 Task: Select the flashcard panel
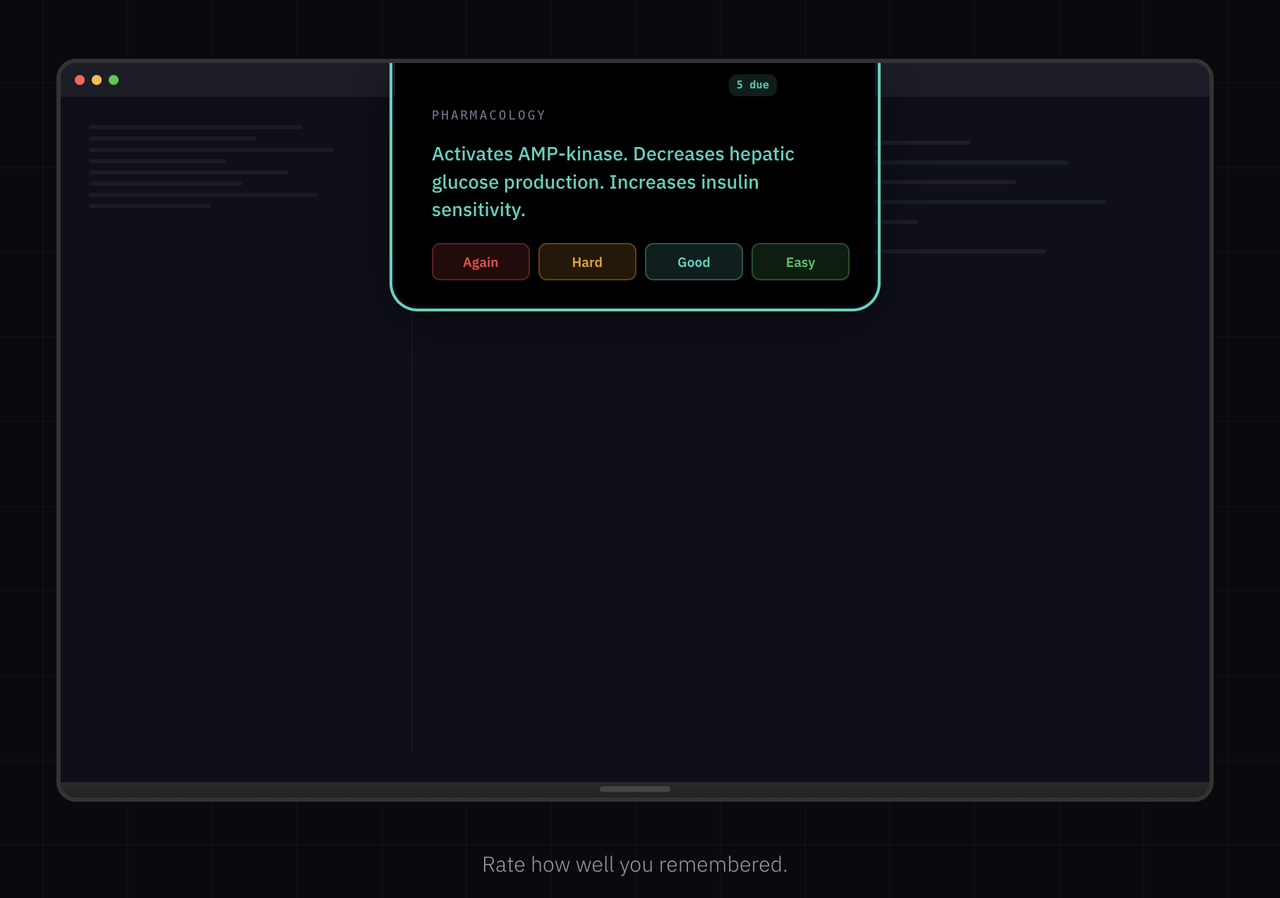(635, 185)
